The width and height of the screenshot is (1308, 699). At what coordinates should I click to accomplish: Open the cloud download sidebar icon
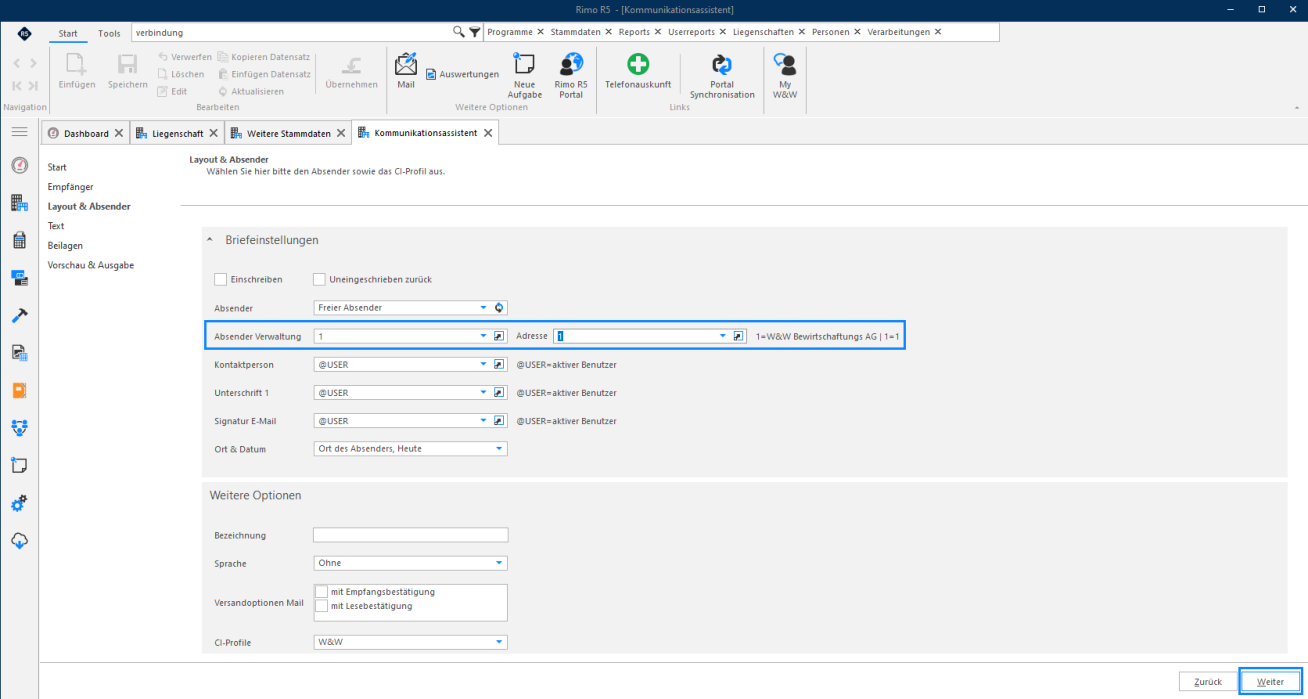(x=19, y=540)
